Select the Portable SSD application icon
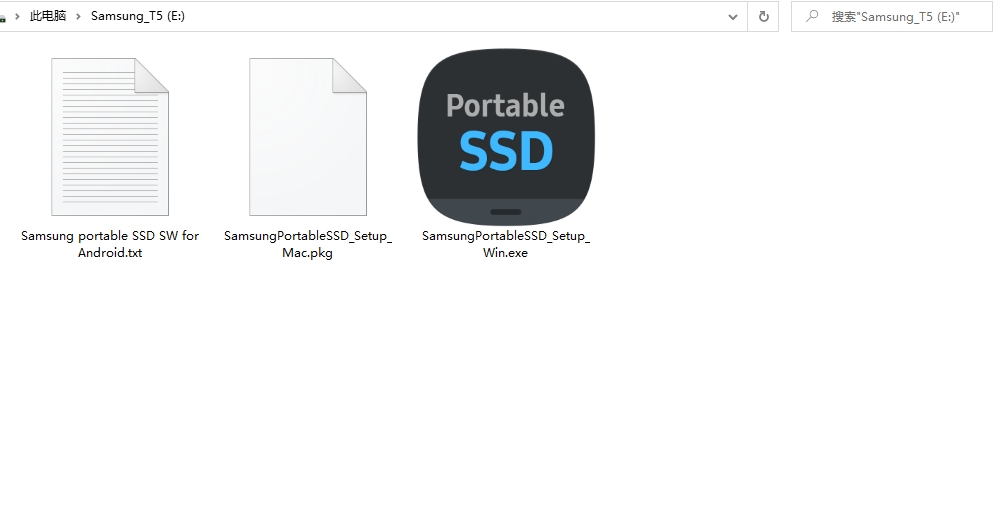Image resolution: width=1005 pixels, height=530 pixels. 506,137
